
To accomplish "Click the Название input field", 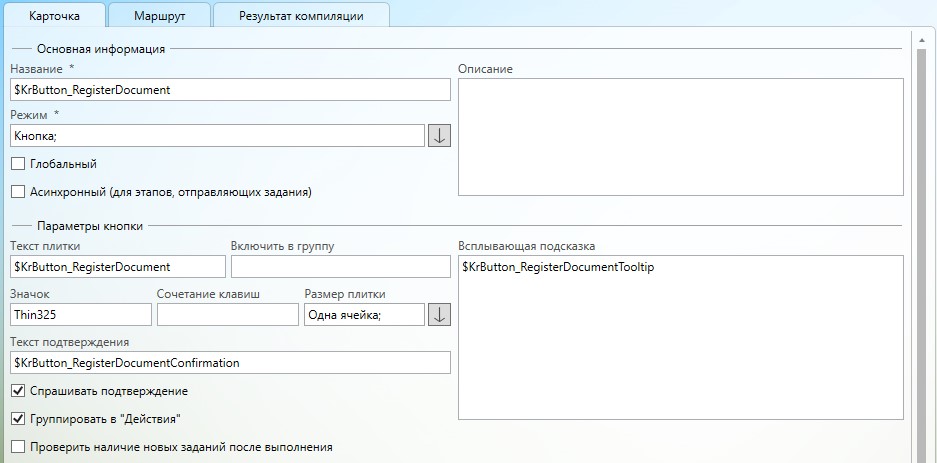I will [230, 89].
